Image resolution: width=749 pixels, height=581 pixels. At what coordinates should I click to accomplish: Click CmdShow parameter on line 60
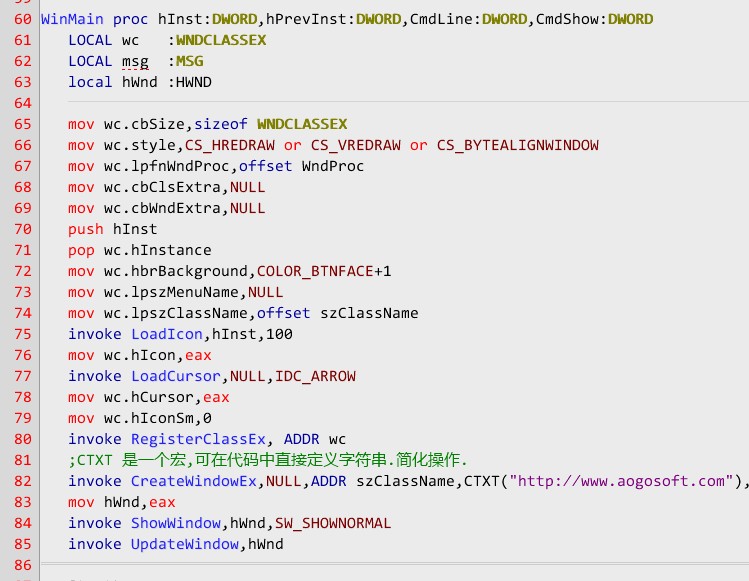pyautogui.click(x=567, y=19)
